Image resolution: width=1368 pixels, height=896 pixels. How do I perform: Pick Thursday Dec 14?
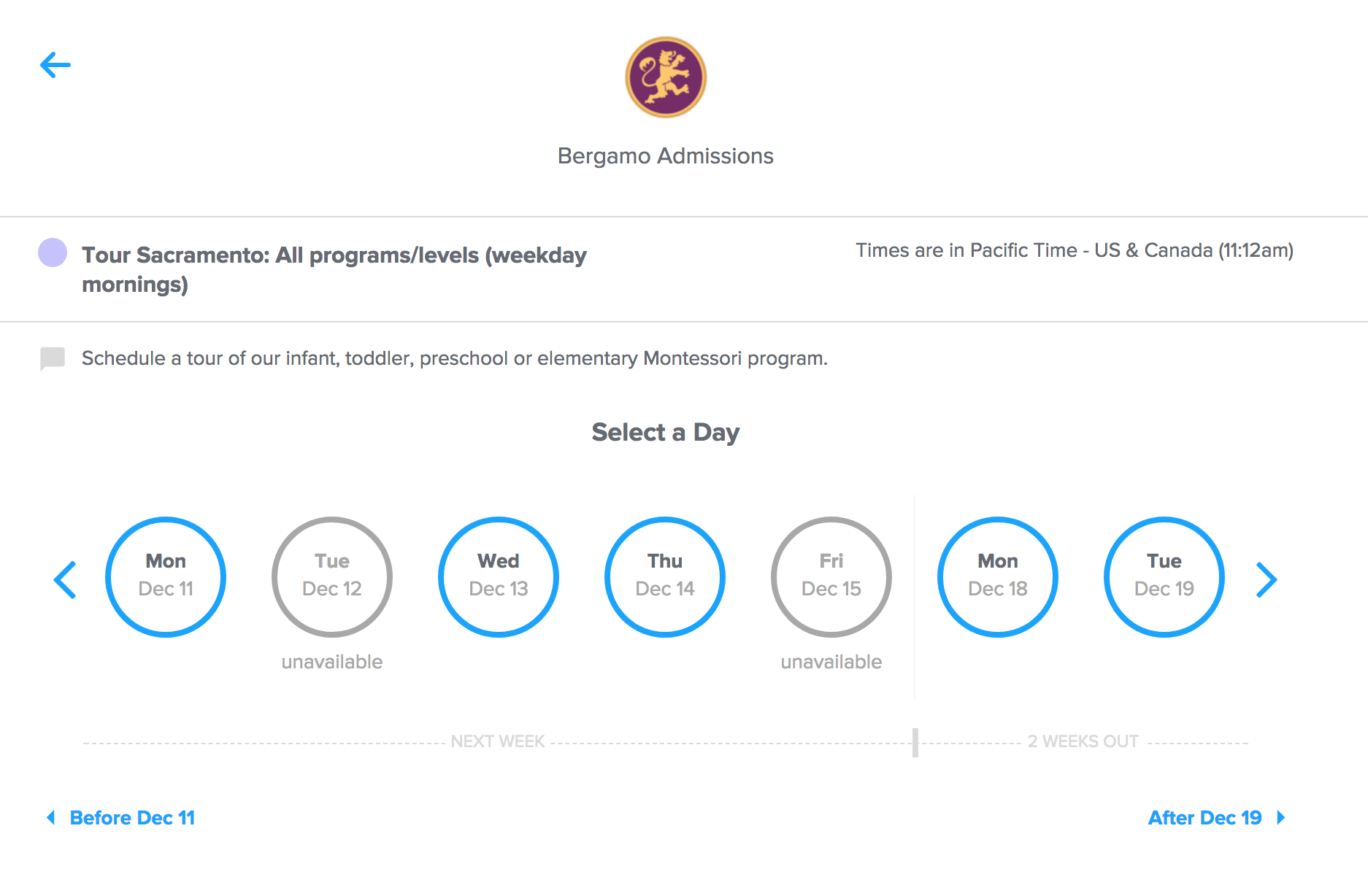pyautogui.click(x=665, y=576)
